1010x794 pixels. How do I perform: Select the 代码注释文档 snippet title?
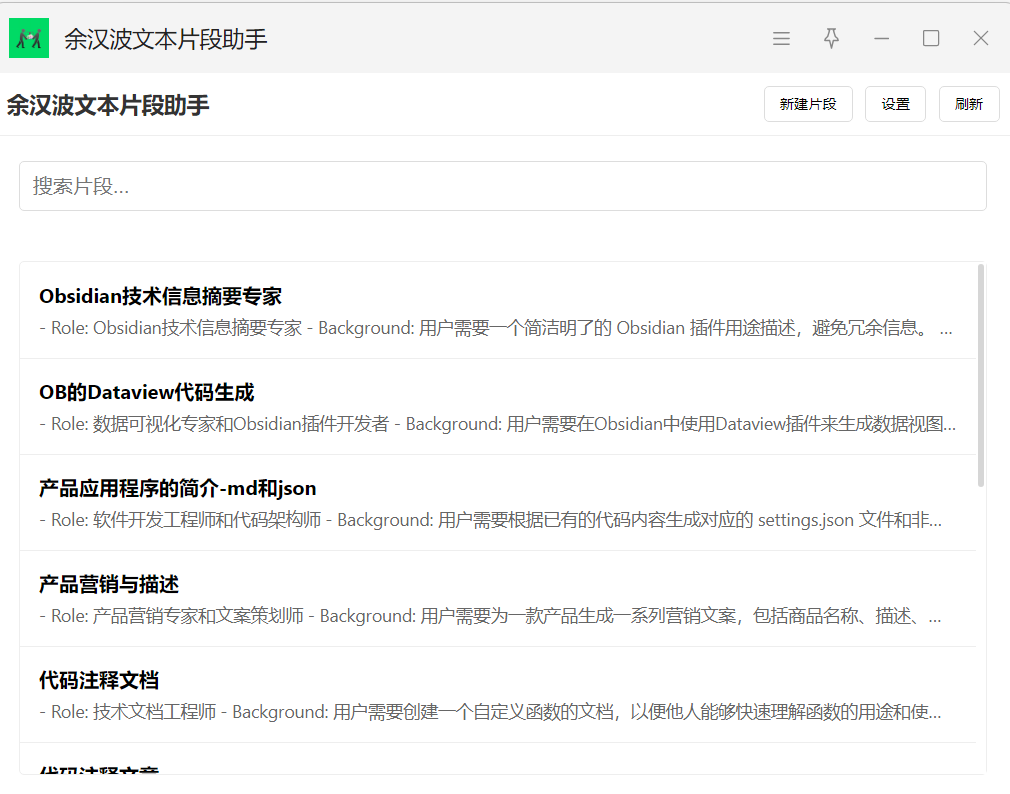pos(99,680)
